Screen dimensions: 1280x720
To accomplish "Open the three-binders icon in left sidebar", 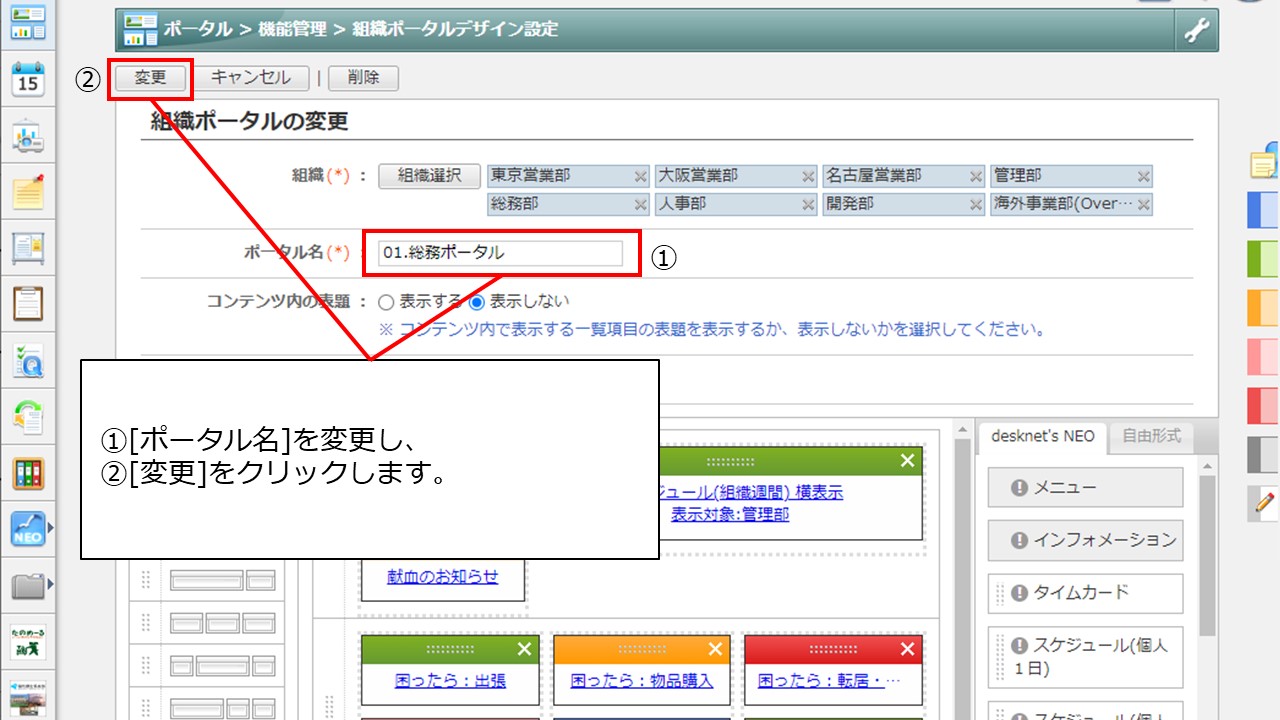I will tap(28, 473).
